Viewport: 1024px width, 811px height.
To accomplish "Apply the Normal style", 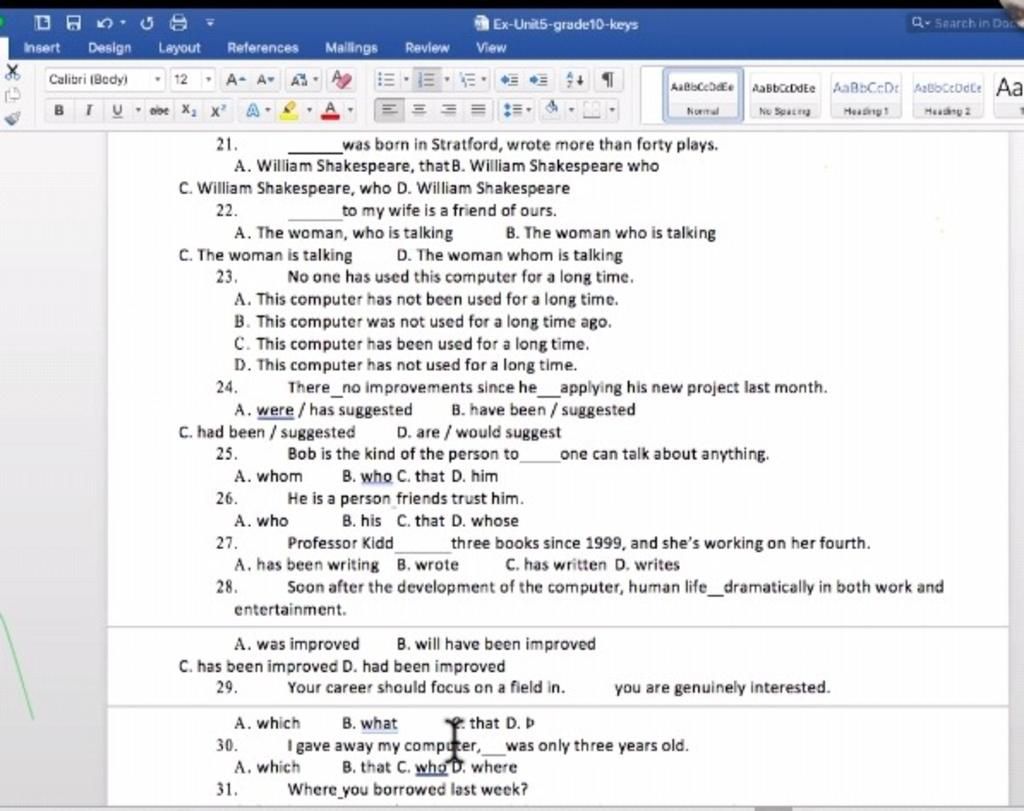I will click(703, 96).
